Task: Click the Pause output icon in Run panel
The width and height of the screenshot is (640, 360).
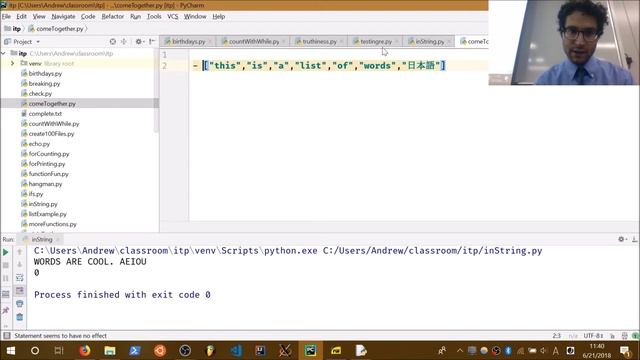Action: click(x=6, y=278)
